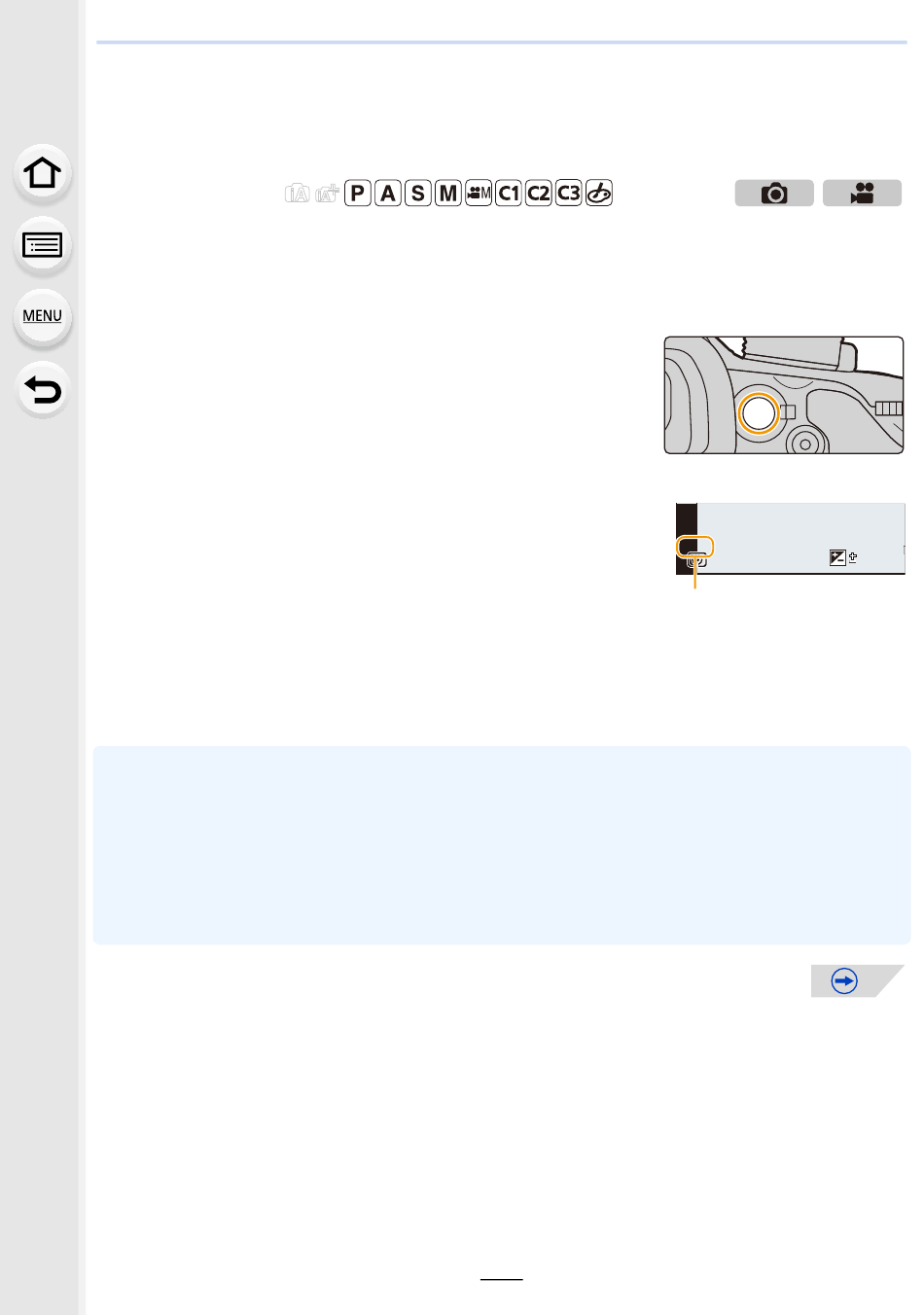924x1315 pixels.
Task: Click the motion picture video badge
Action: [x=863, y=193]
